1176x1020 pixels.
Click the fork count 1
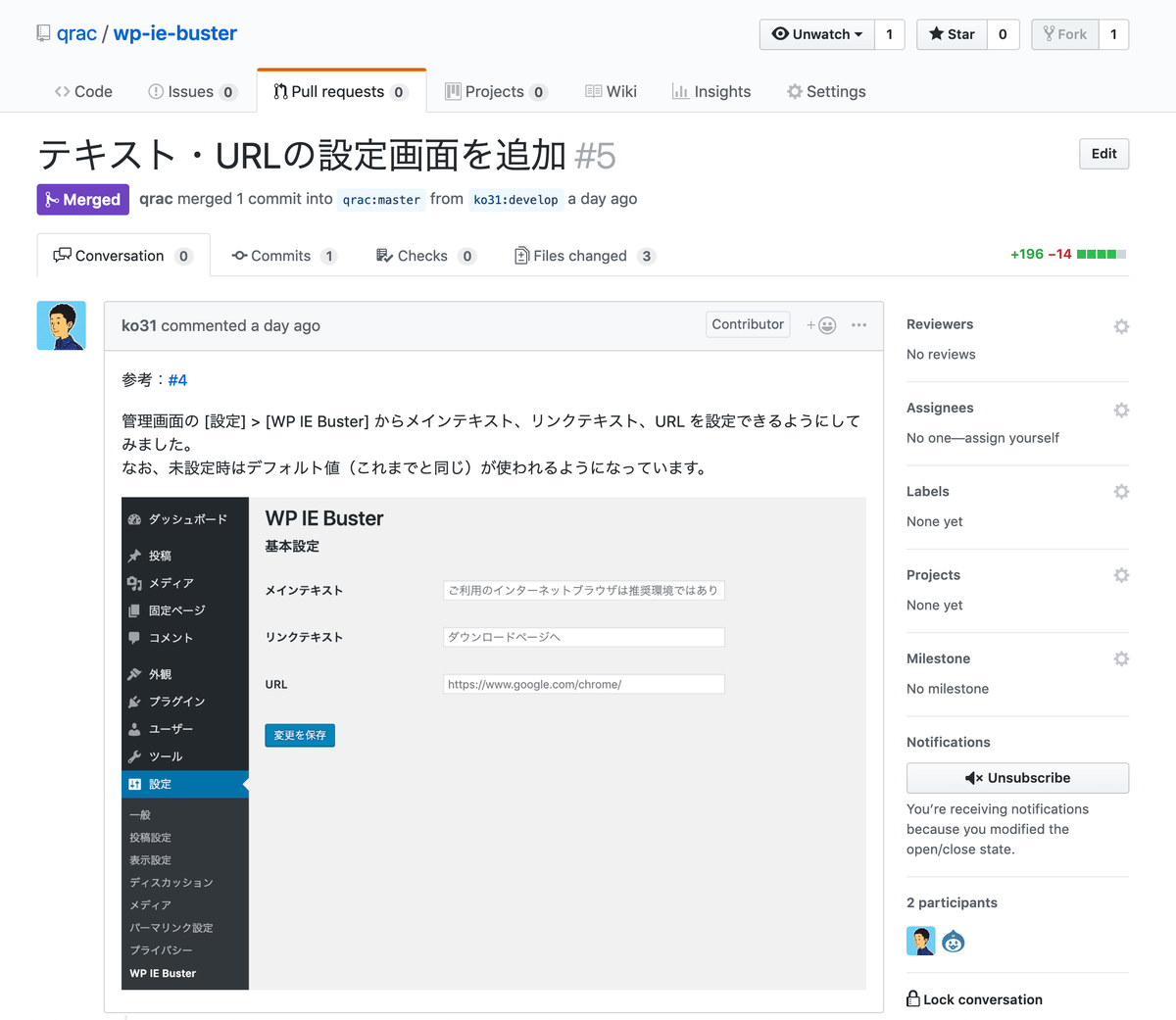[x=1113, y=34]
